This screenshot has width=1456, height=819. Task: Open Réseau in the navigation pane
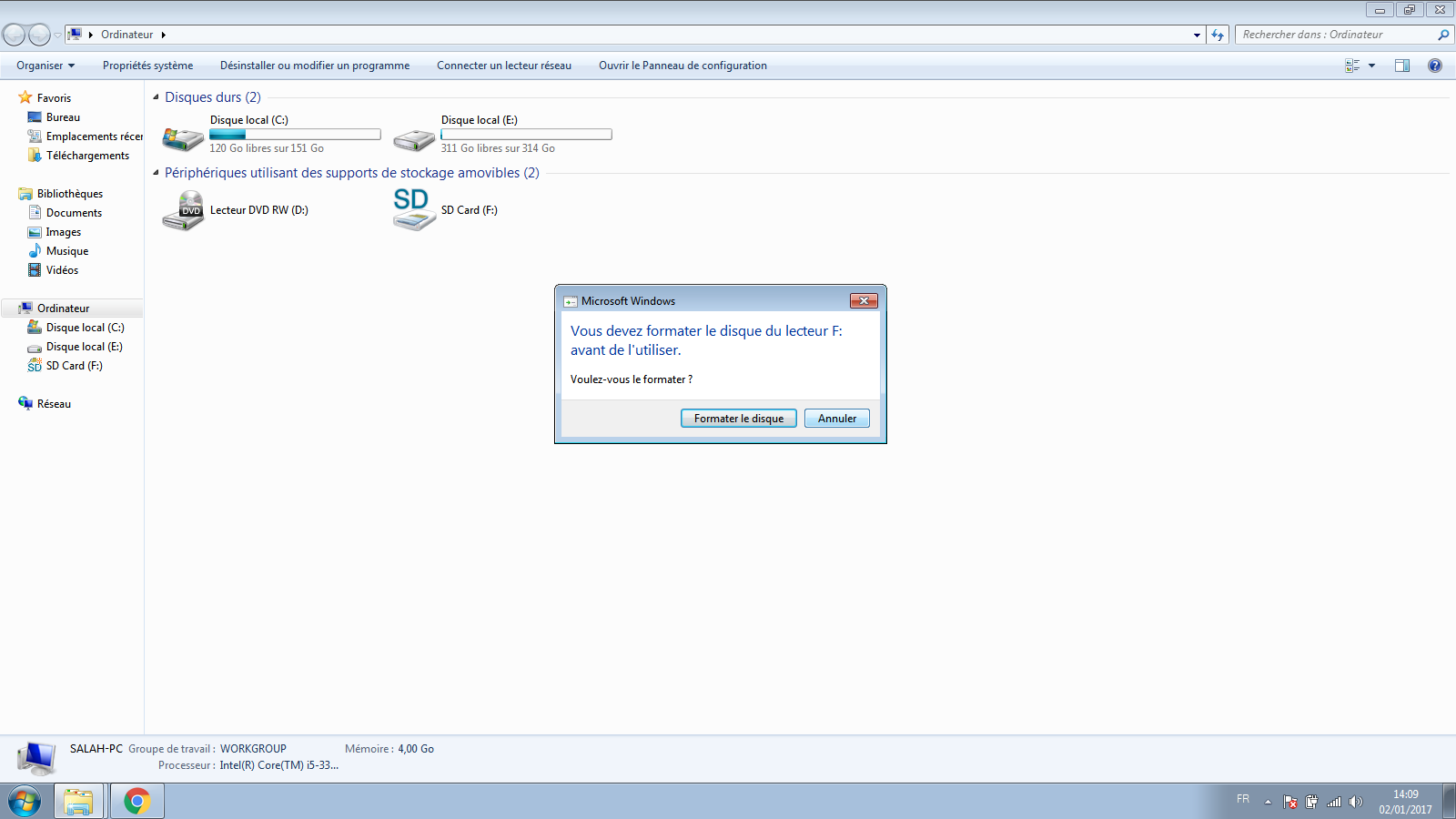coord(54,404)
